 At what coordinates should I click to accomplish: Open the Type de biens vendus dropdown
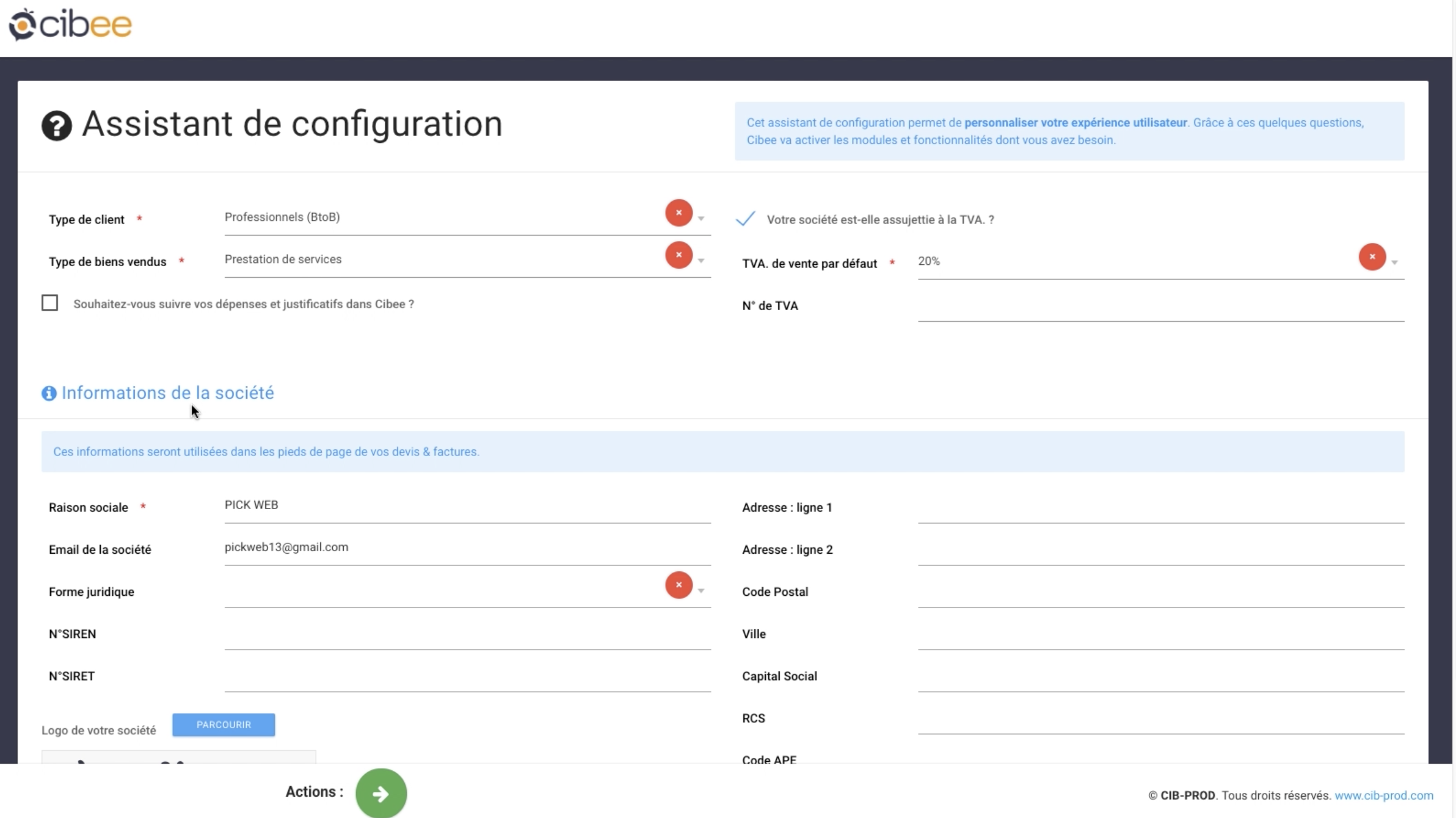[x=701, y=261]
